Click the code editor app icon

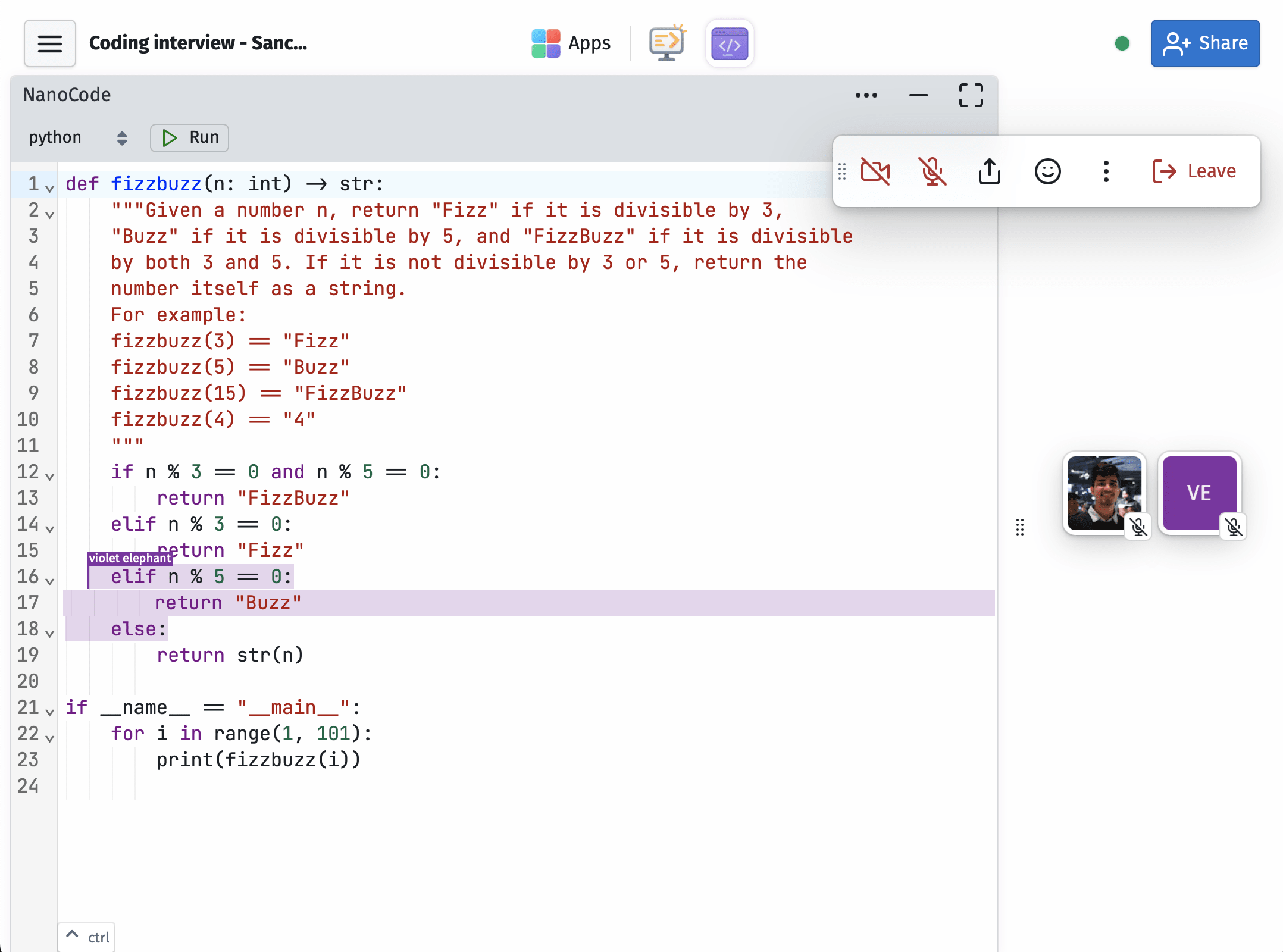[730, 43]
